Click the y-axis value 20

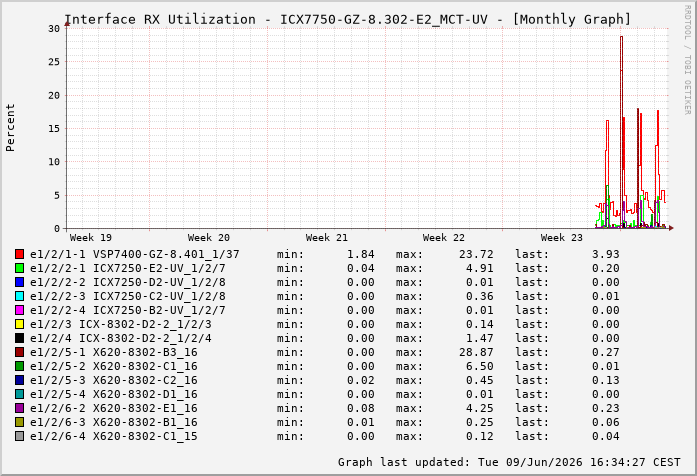click(x=54, y=95)
